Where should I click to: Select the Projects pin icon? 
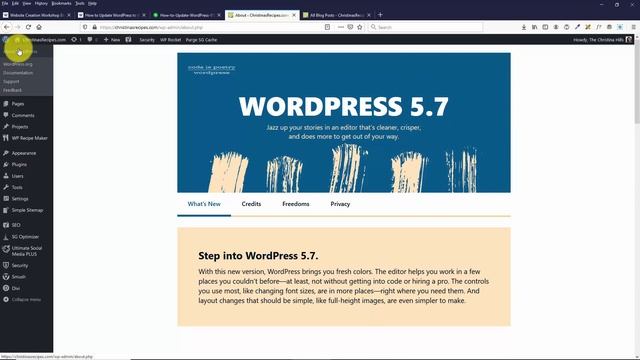[6, 127]
